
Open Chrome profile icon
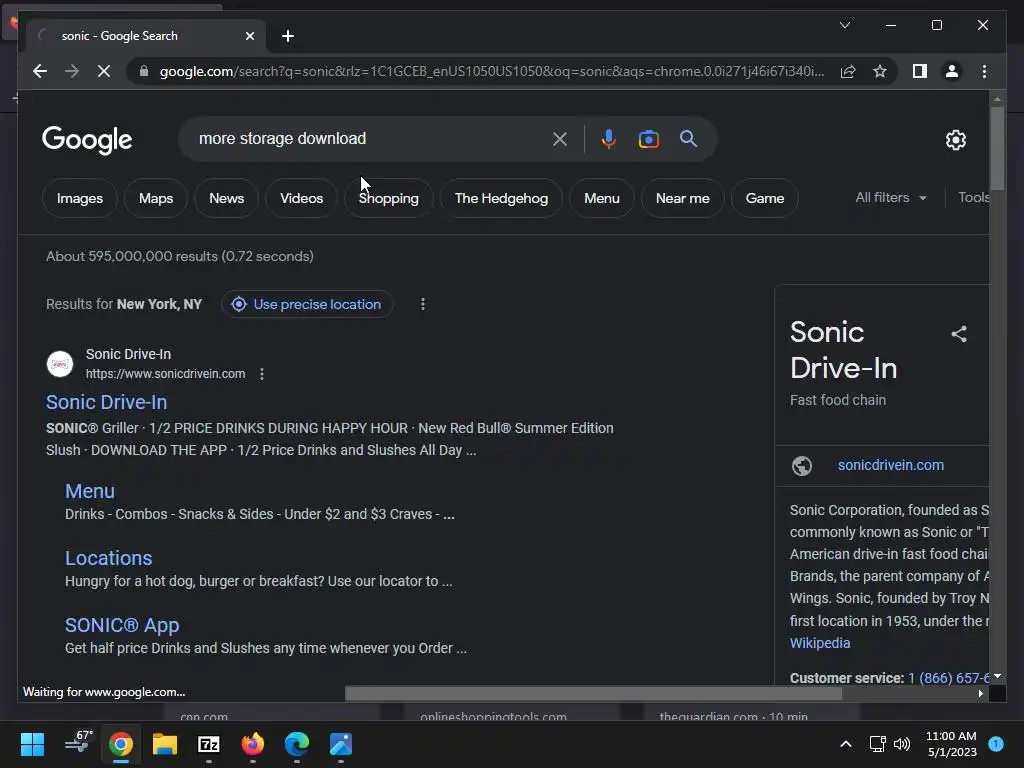[x=952, y=71]
